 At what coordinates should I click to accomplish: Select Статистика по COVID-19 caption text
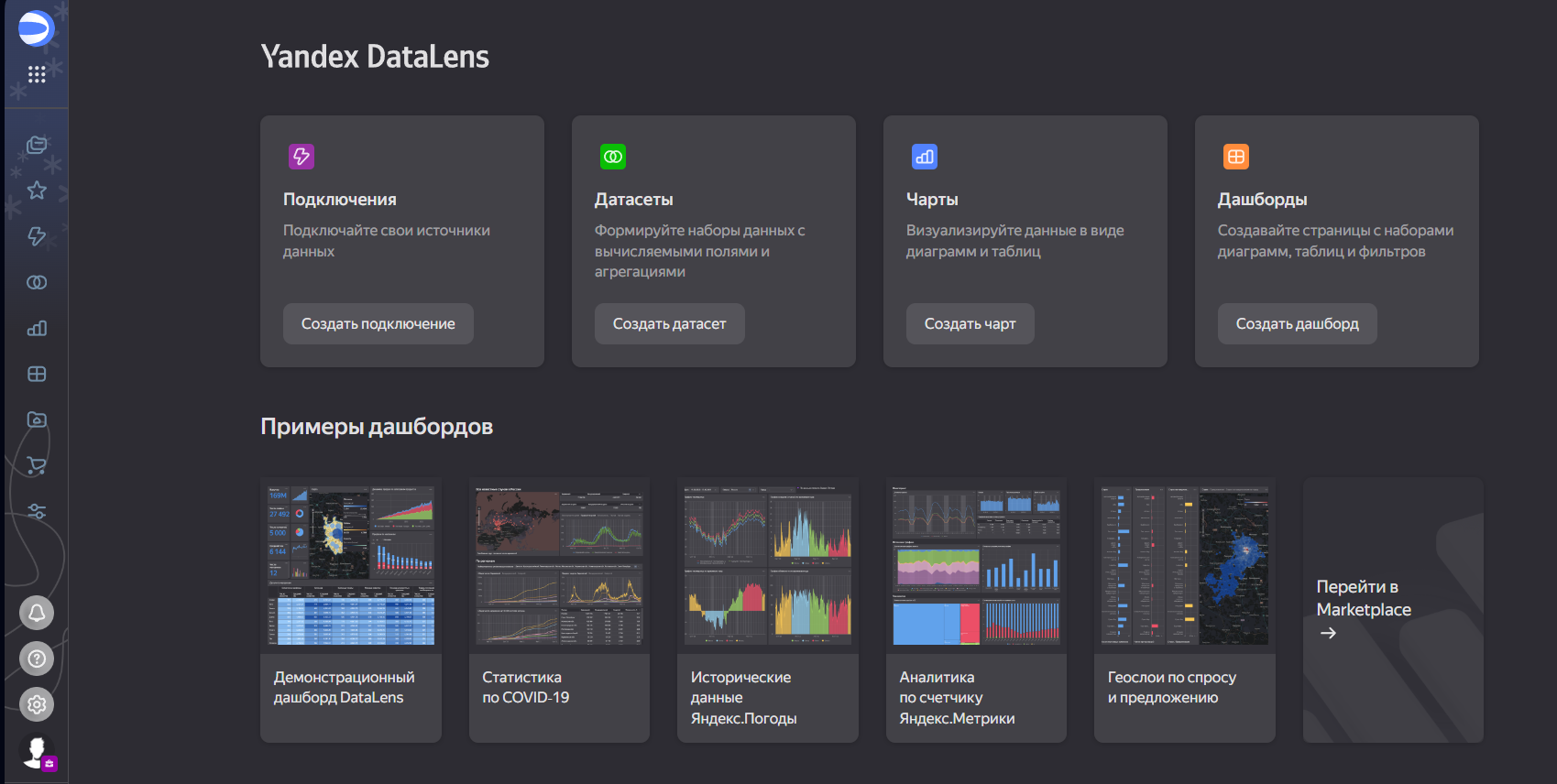coord(526,688)
